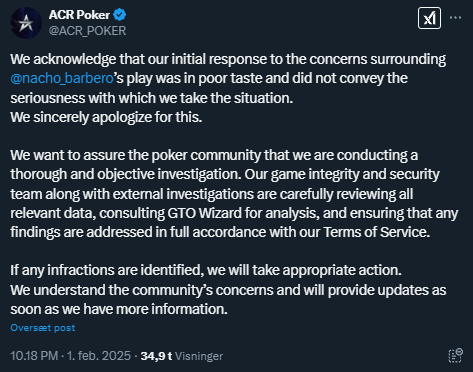
Task: View the 34,9 t view count
Action: [156, 356]
